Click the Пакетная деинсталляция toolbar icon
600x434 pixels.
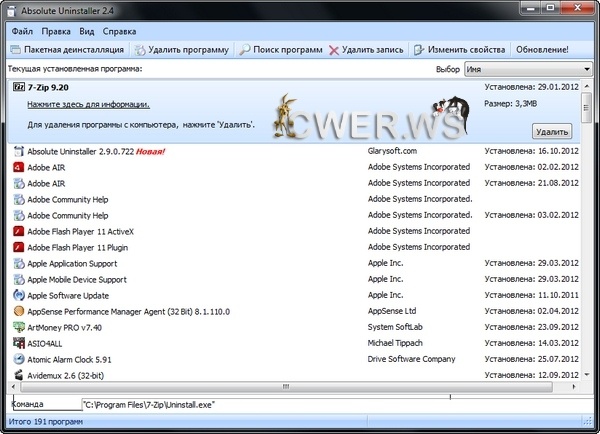pyautogui.click(x=15, y=49)
